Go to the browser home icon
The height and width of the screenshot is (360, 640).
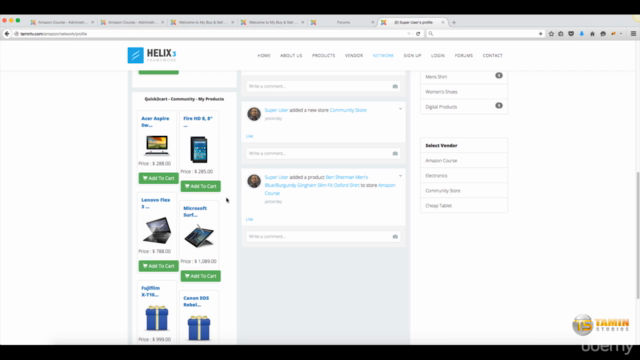(592, 34)
